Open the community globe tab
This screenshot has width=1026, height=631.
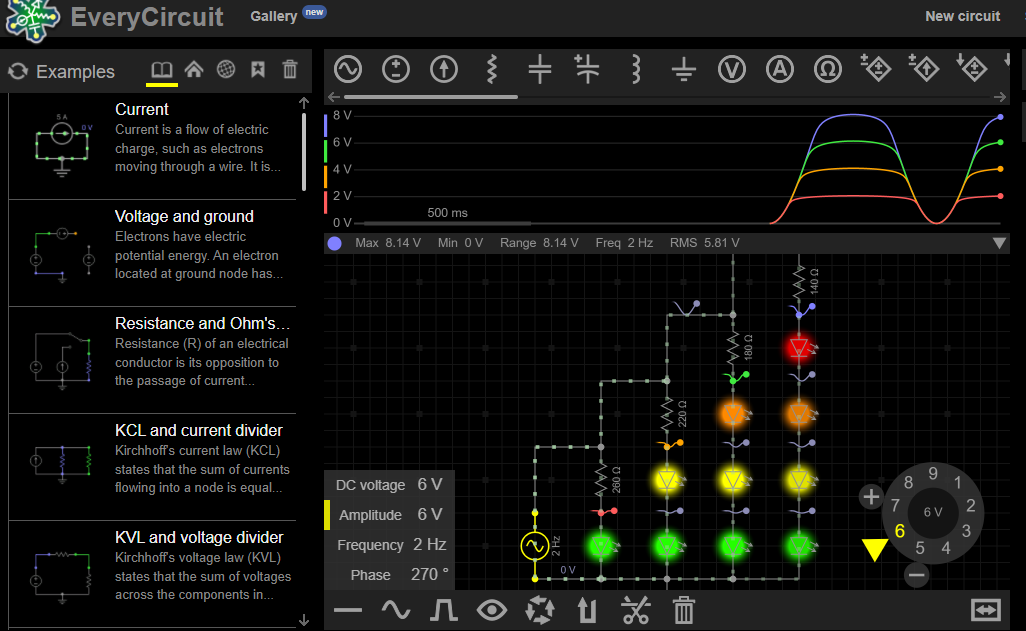[x=226, y=69]
